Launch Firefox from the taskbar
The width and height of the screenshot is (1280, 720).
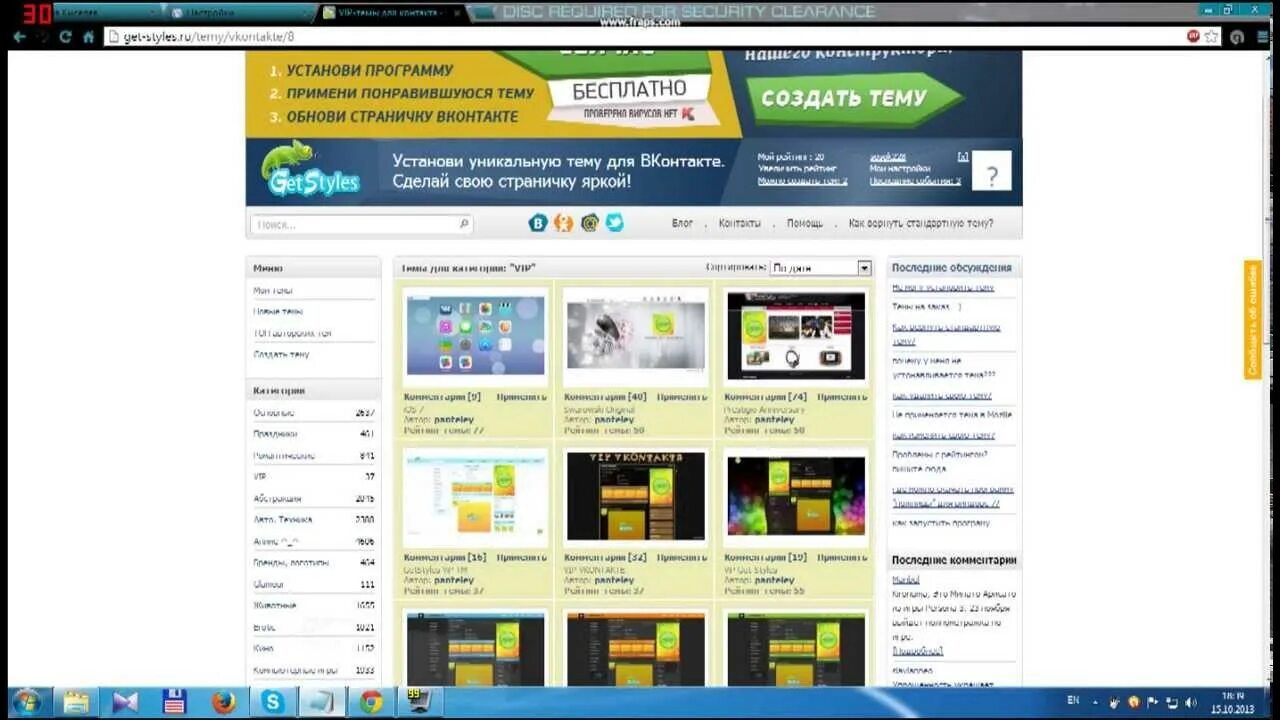point(224,702)
